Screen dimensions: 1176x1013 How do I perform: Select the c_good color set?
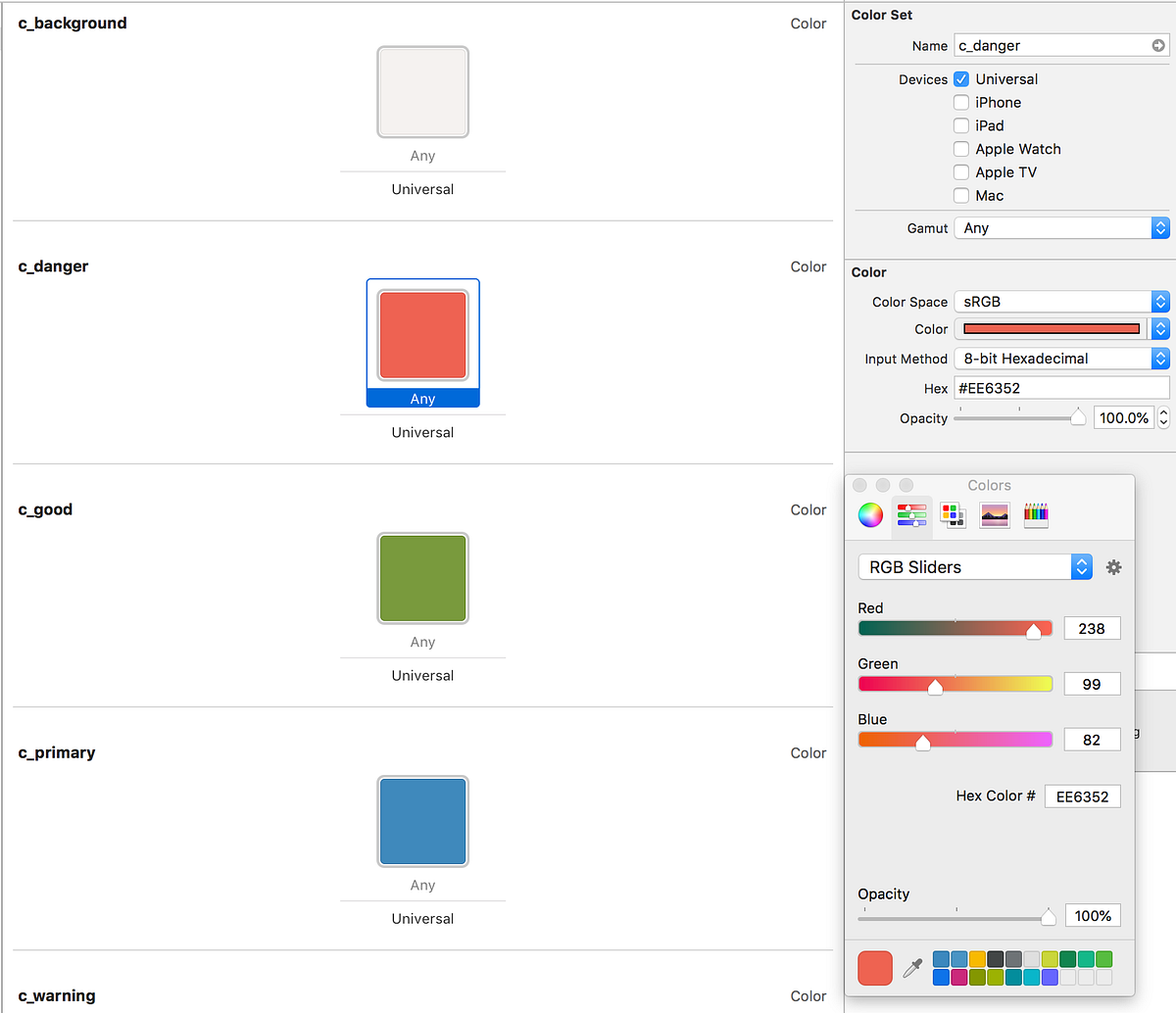(422, 578)
